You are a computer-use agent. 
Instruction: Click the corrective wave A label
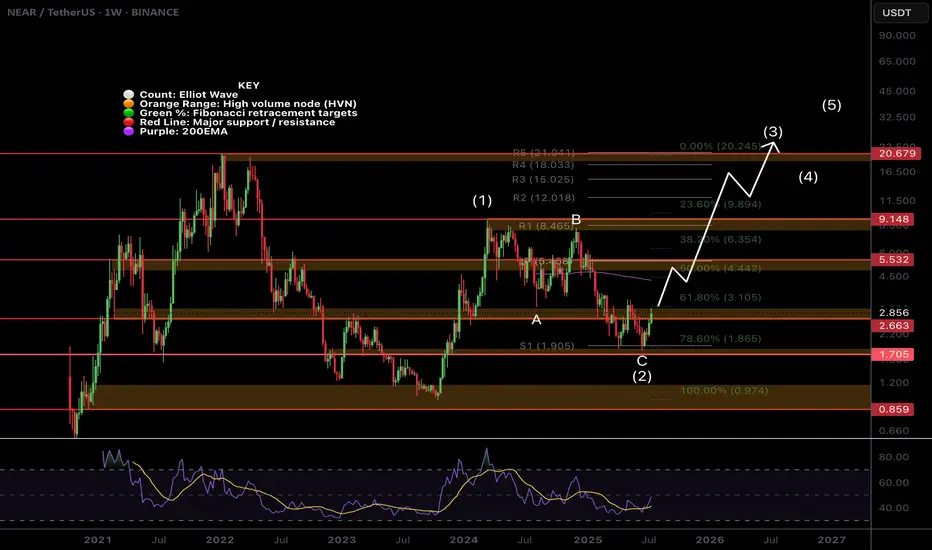536,320
